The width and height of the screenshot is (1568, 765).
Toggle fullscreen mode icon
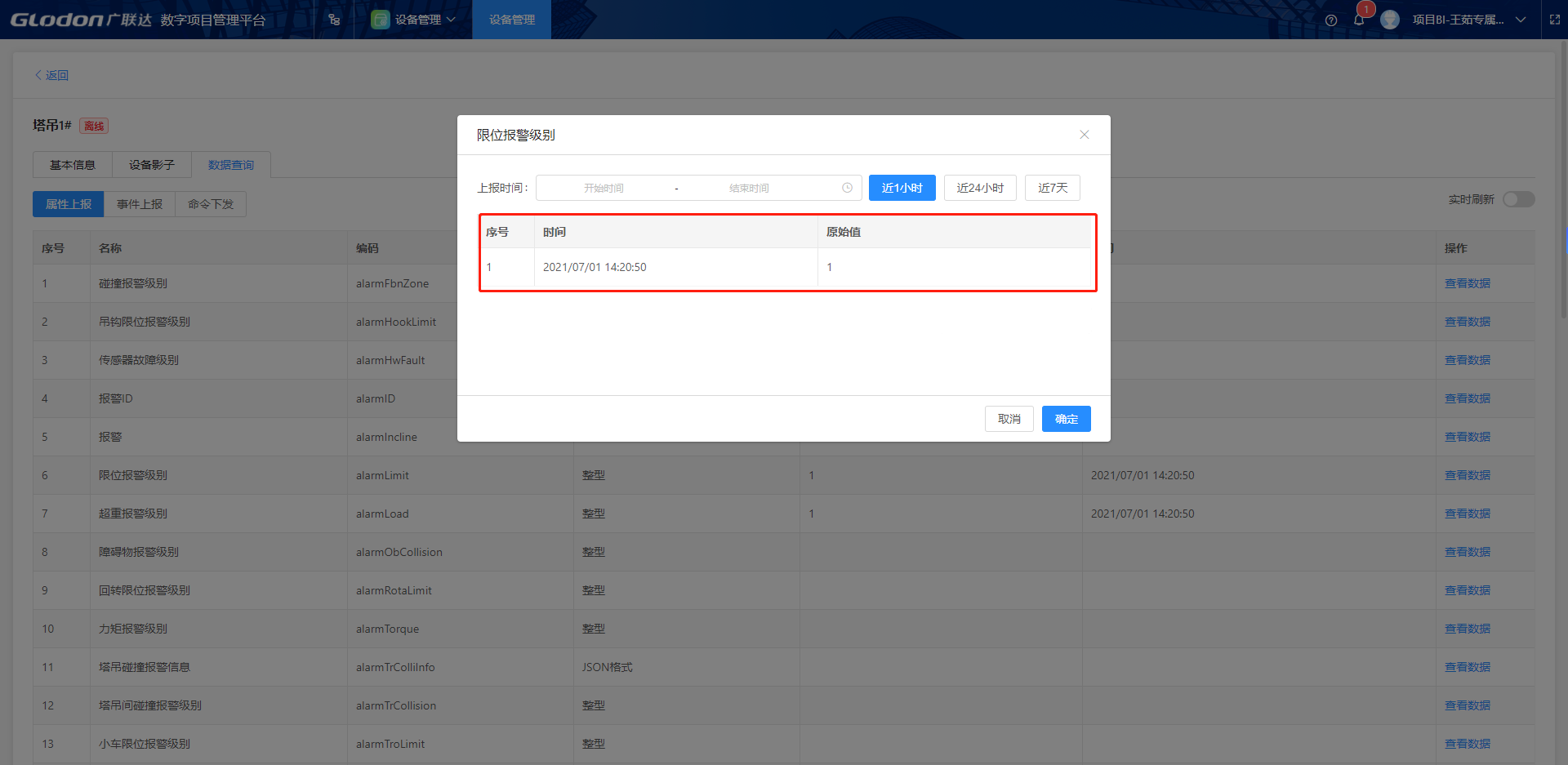coord(1555,20)
